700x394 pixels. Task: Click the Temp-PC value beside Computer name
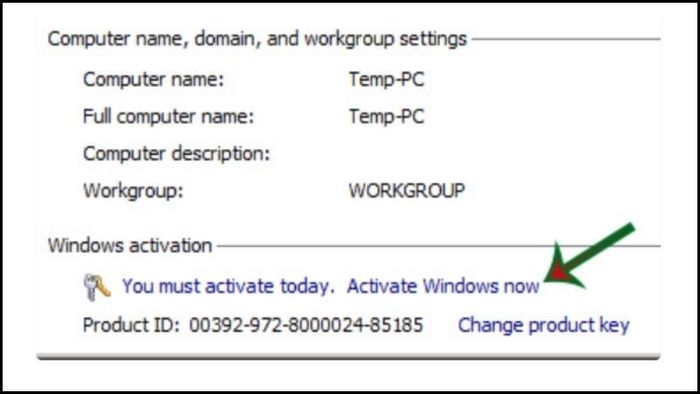[x=386, y=79]
